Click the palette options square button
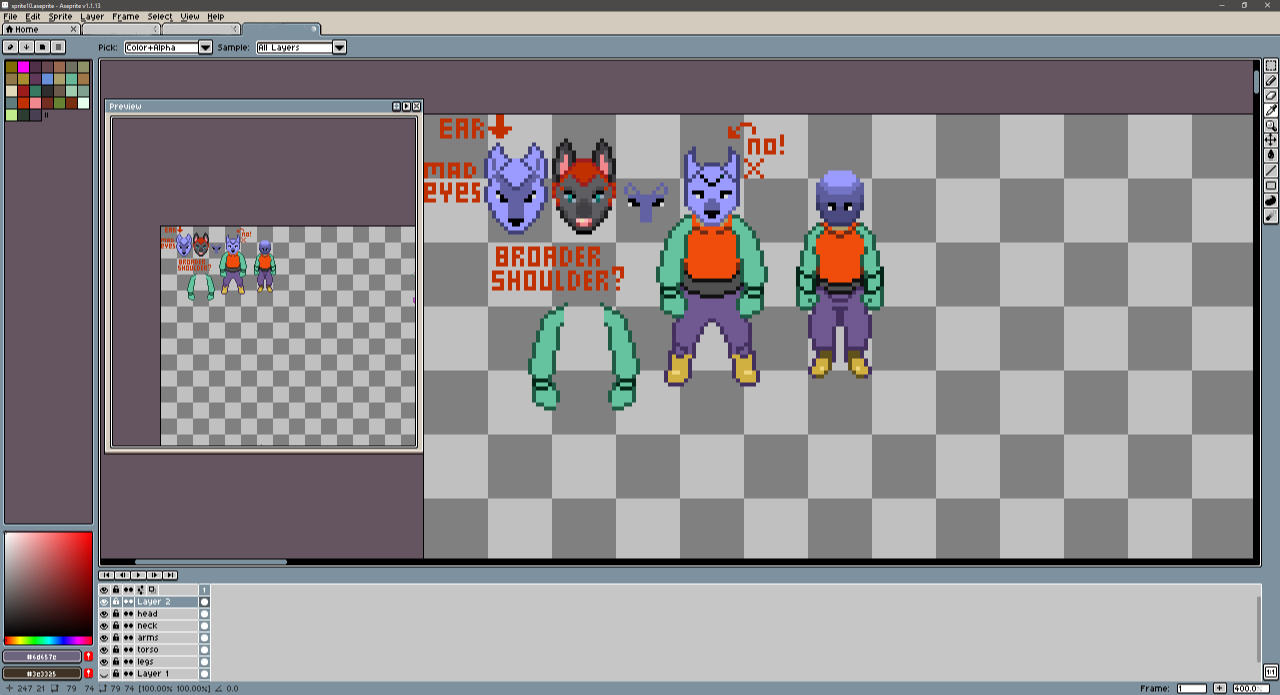 (59, 47)
